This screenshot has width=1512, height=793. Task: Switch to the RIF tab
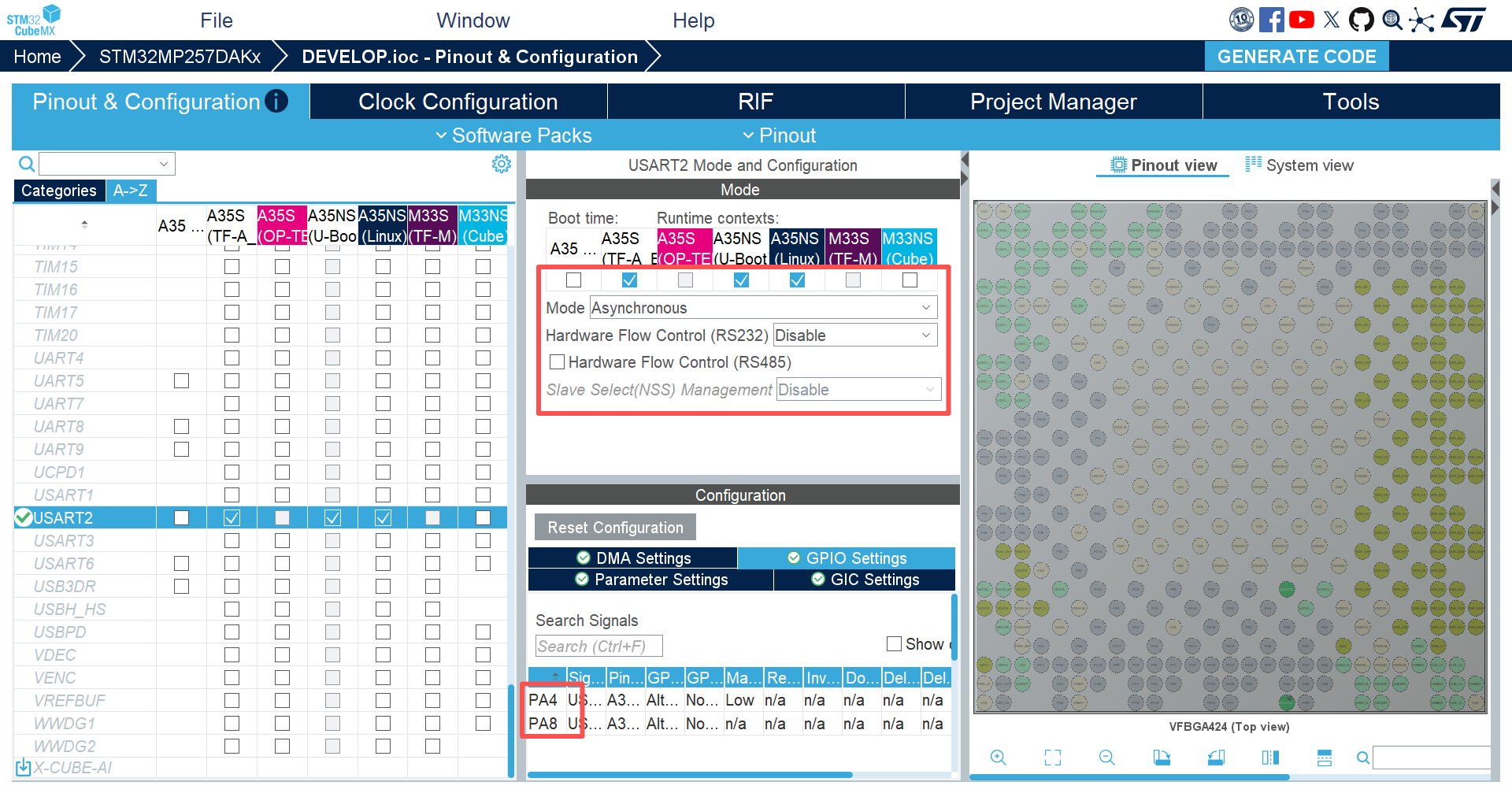[x=756, y=102]
